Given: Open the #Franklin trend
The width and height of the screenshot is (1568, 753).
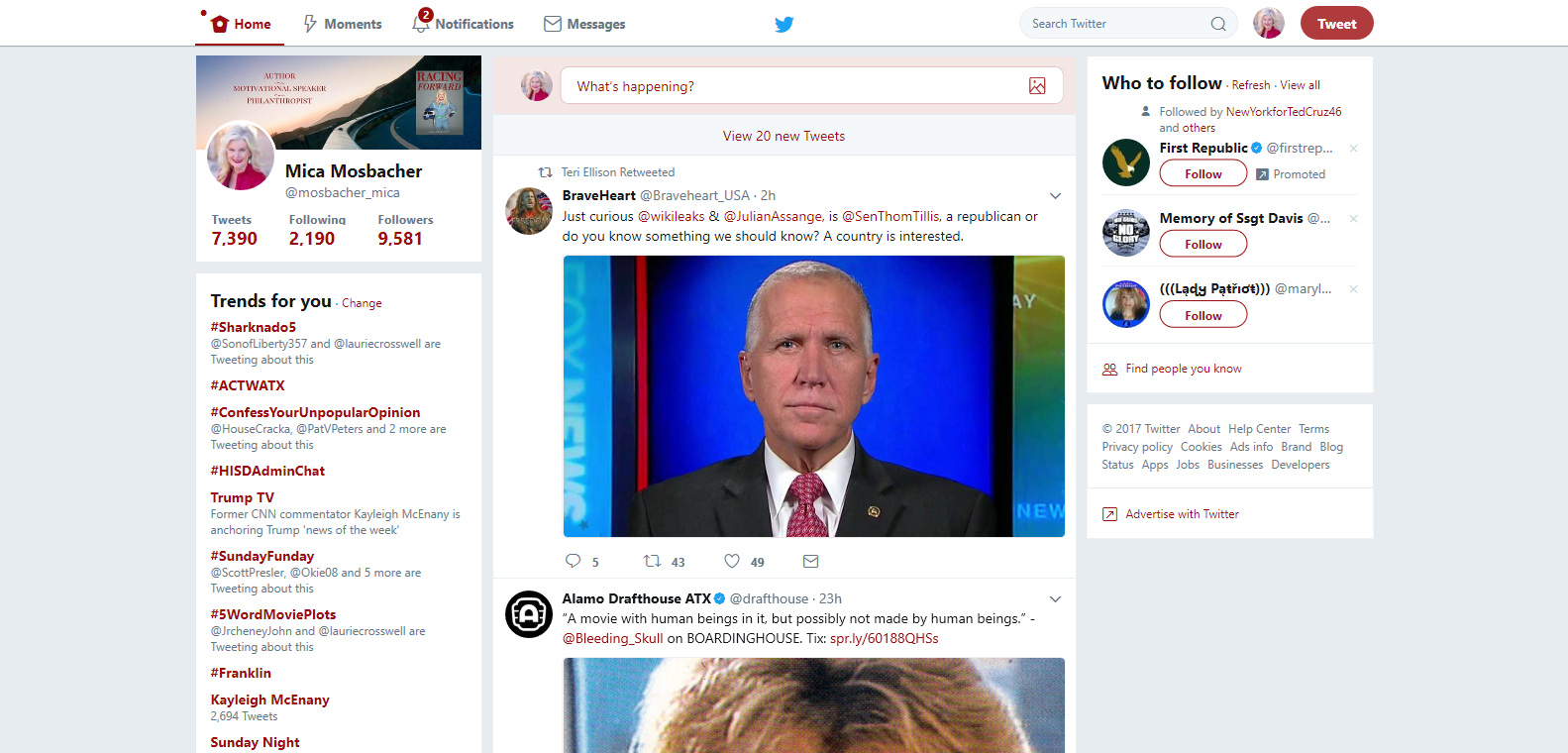Looking at the screenshot, I should [x=241, y=673].
